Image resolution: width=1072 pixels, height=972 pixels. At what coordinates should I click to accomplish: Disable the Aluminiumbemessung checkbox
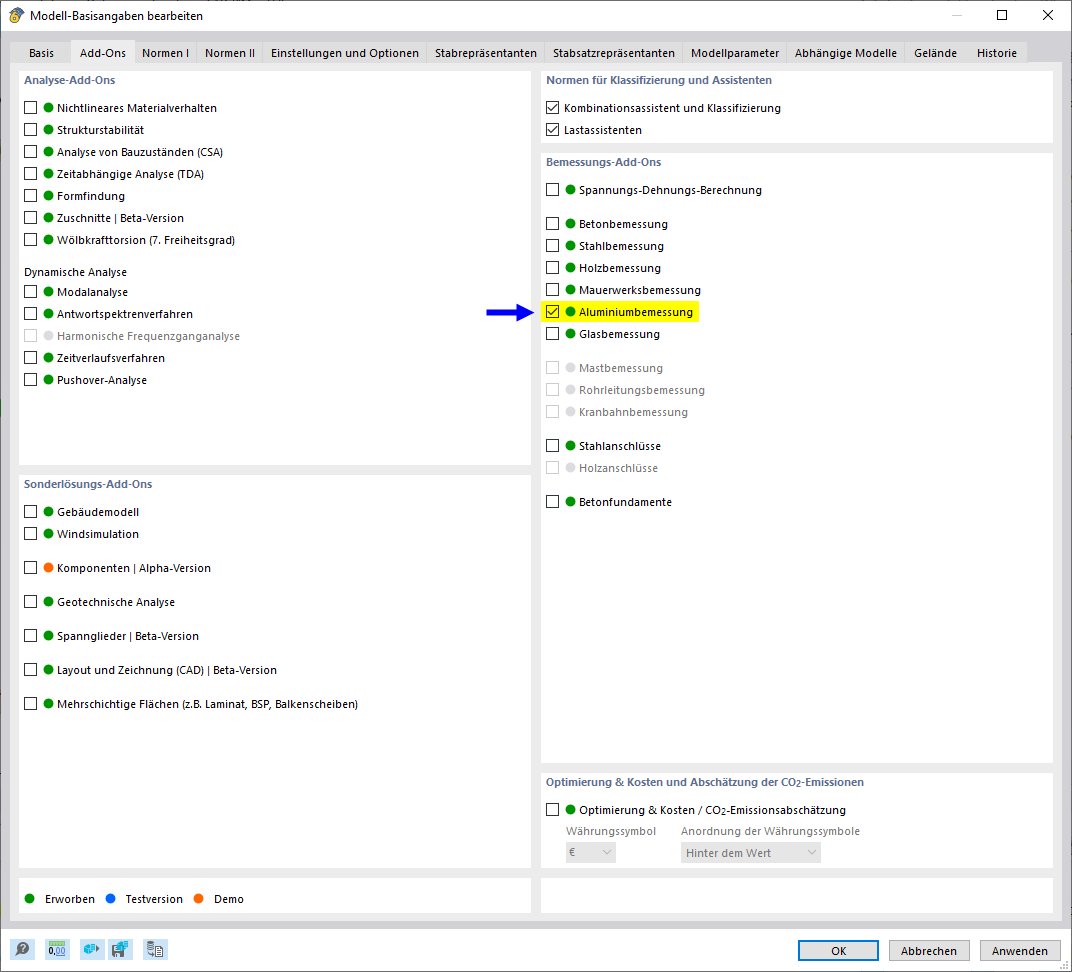553,311
